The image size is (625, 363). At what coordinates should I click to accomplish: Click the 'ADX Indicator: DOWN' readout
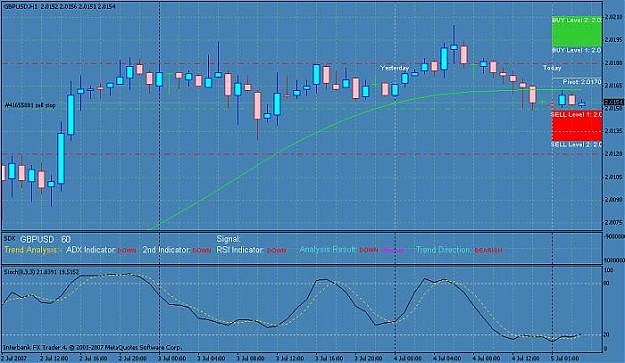tap(101, 250)
